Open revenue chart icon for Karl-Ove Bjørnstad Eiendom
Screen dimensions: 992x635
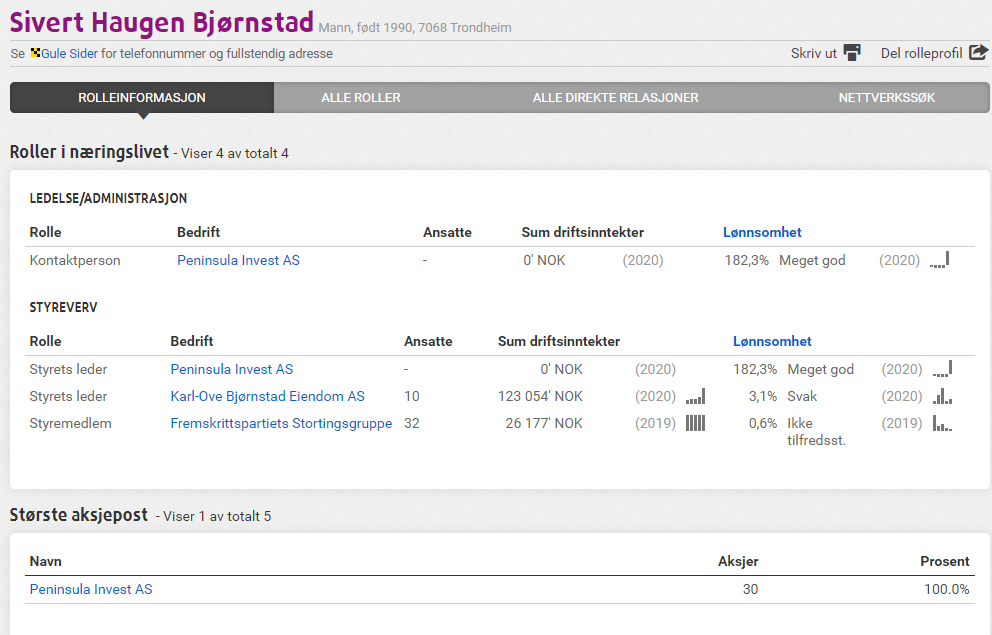[x=695, y=396]
